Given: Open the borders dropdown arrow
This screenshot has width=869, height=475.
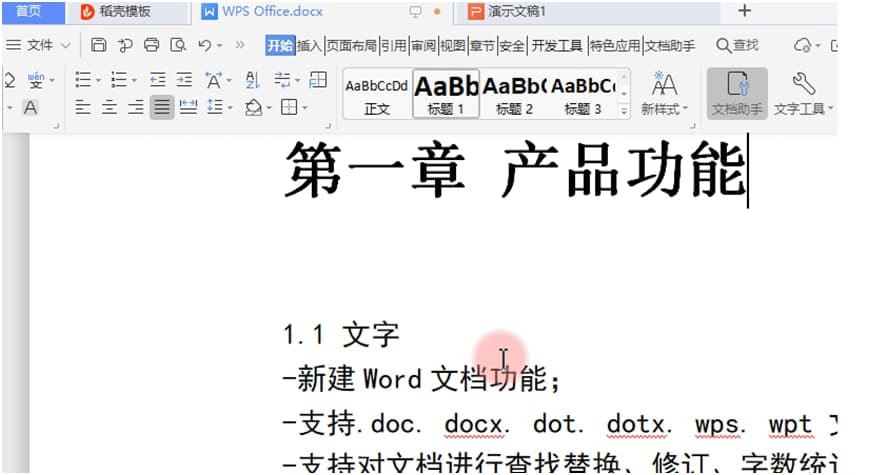Looking at the screenshot, I should click(305, 108).
